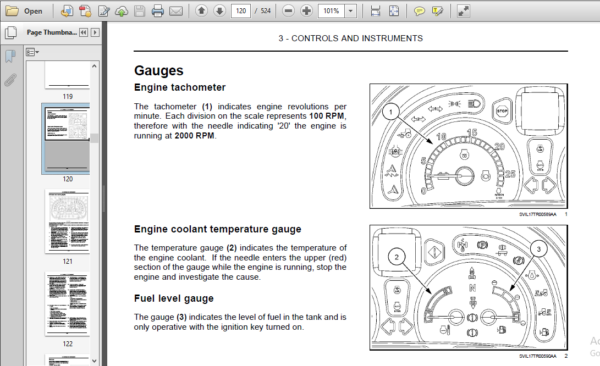The image size is (600, 366).
Task: Toggle the bookmarks panel icon
Action: click(10, 56)
